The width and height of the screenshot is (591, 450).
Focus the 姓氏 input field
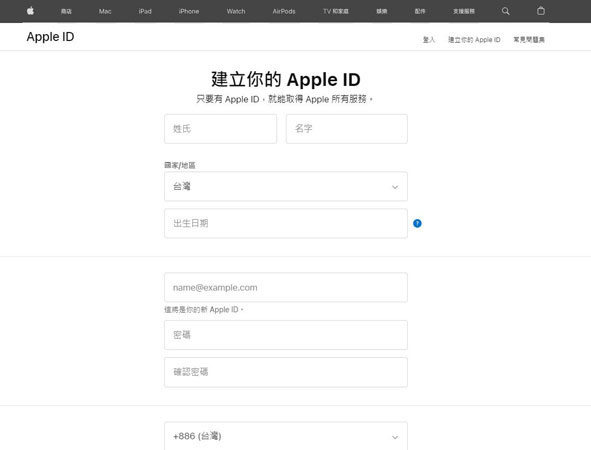(x=220, y=129)
